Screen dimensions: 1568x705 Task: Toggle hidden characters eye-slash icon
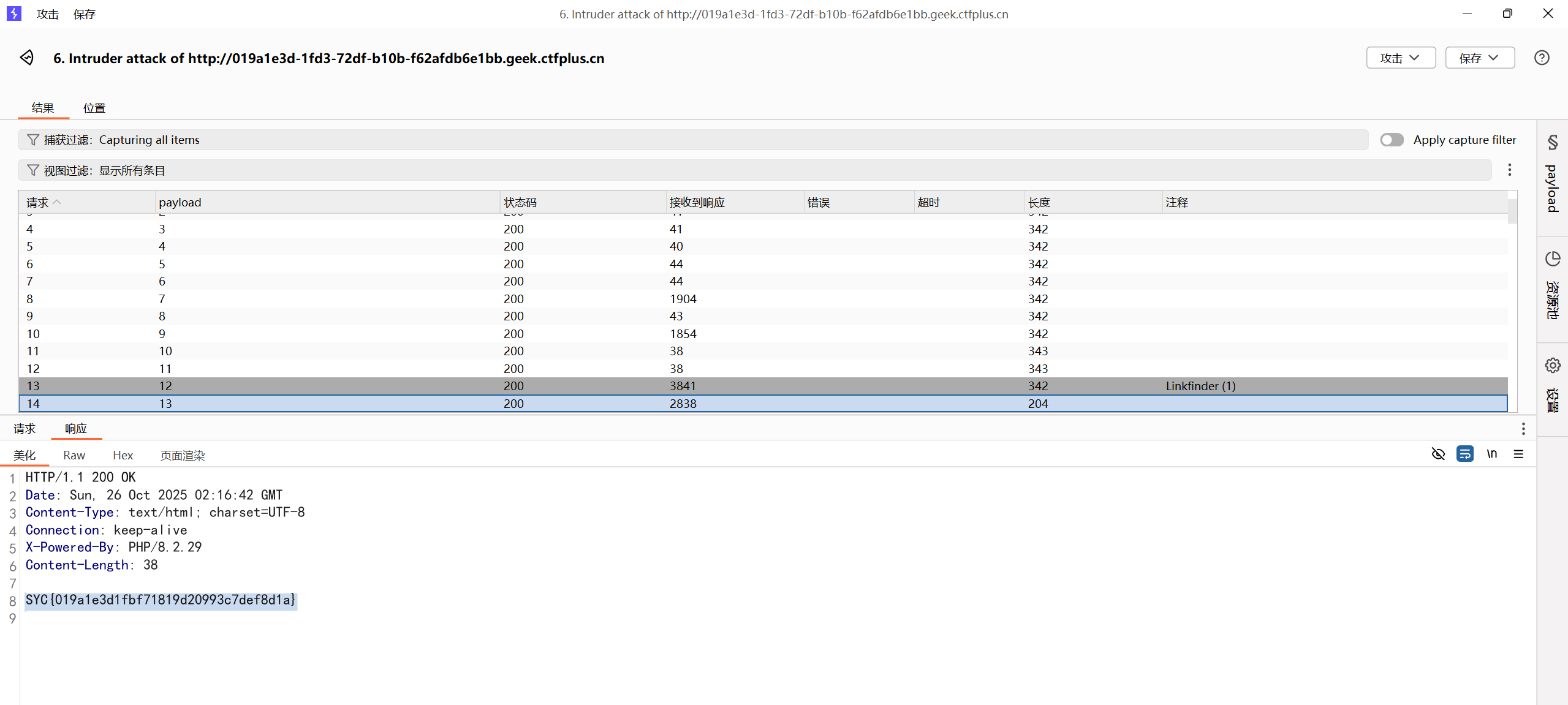[1438, 454]
